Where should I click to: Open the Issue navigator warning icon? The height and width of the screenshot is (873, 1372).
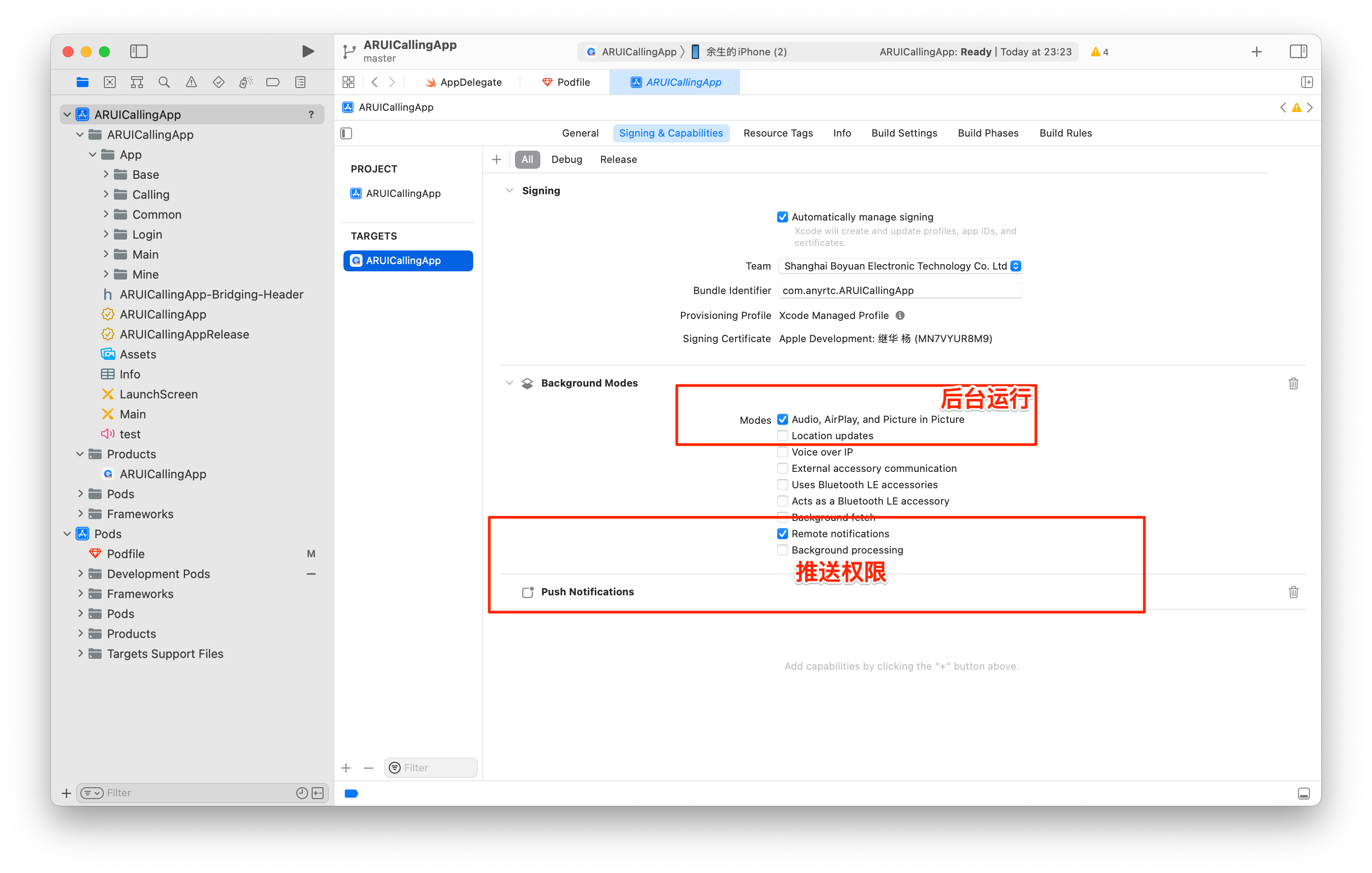[x=191, y=82]
